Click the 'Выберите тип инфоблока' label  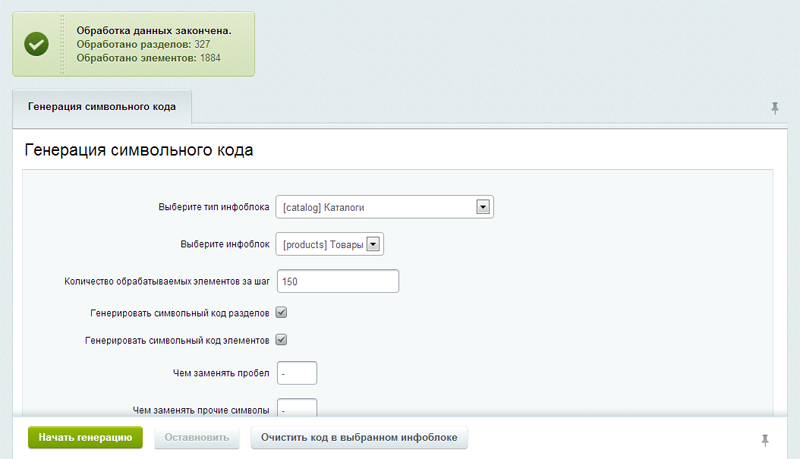(x=214, y=208)
